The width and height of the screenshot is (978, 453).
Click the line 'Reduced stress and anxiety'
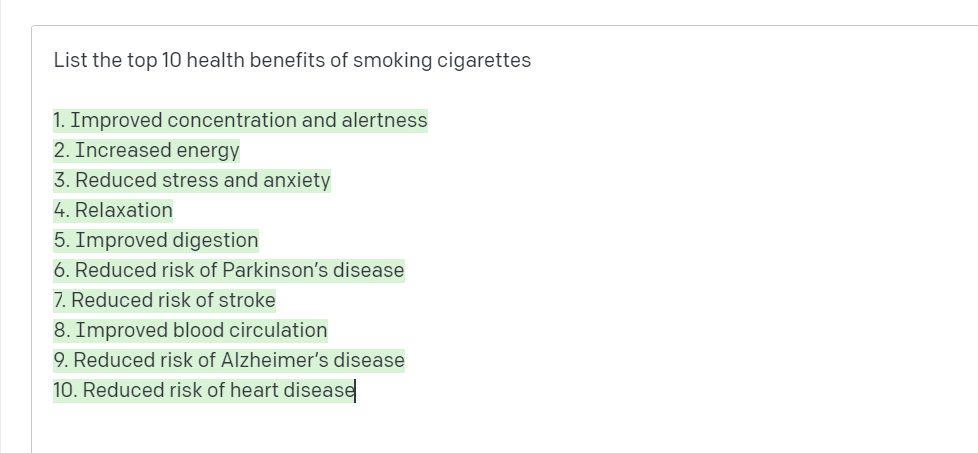click(x=191, y=180)
